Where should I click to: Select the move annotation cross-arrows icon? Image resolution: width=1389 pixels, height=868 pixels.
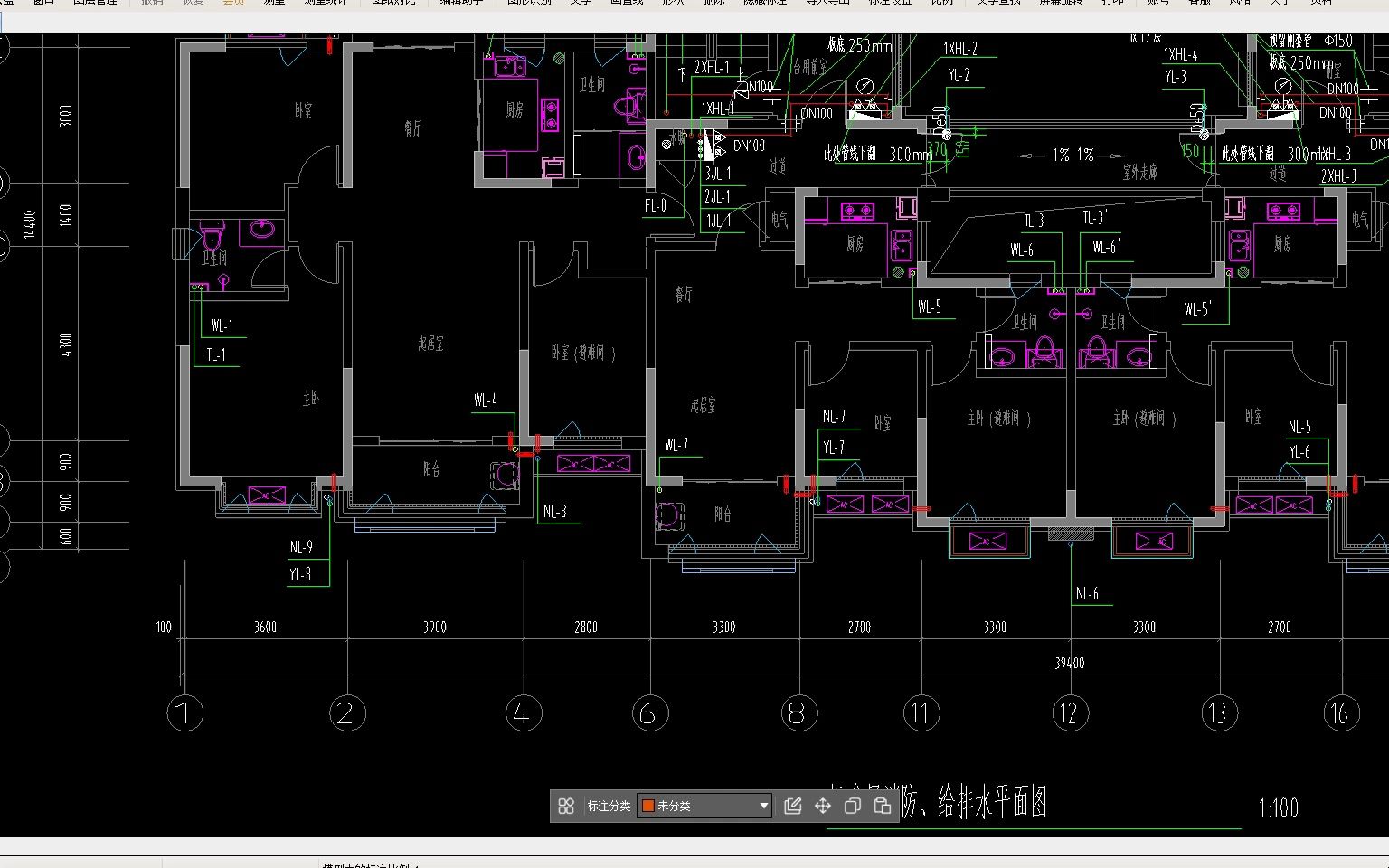tap(822, 806)
